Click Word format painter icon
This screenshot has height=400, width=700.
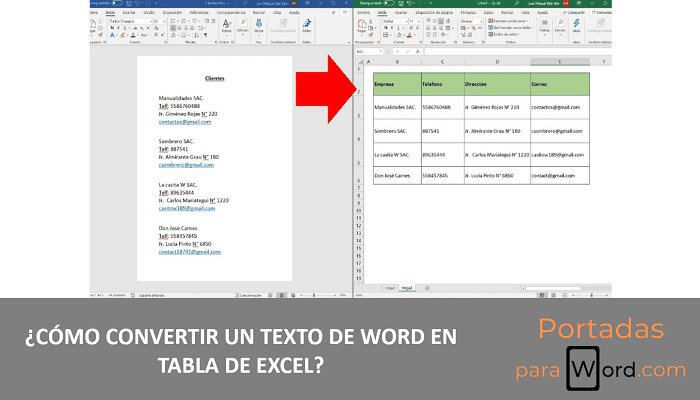click(100, 35)
